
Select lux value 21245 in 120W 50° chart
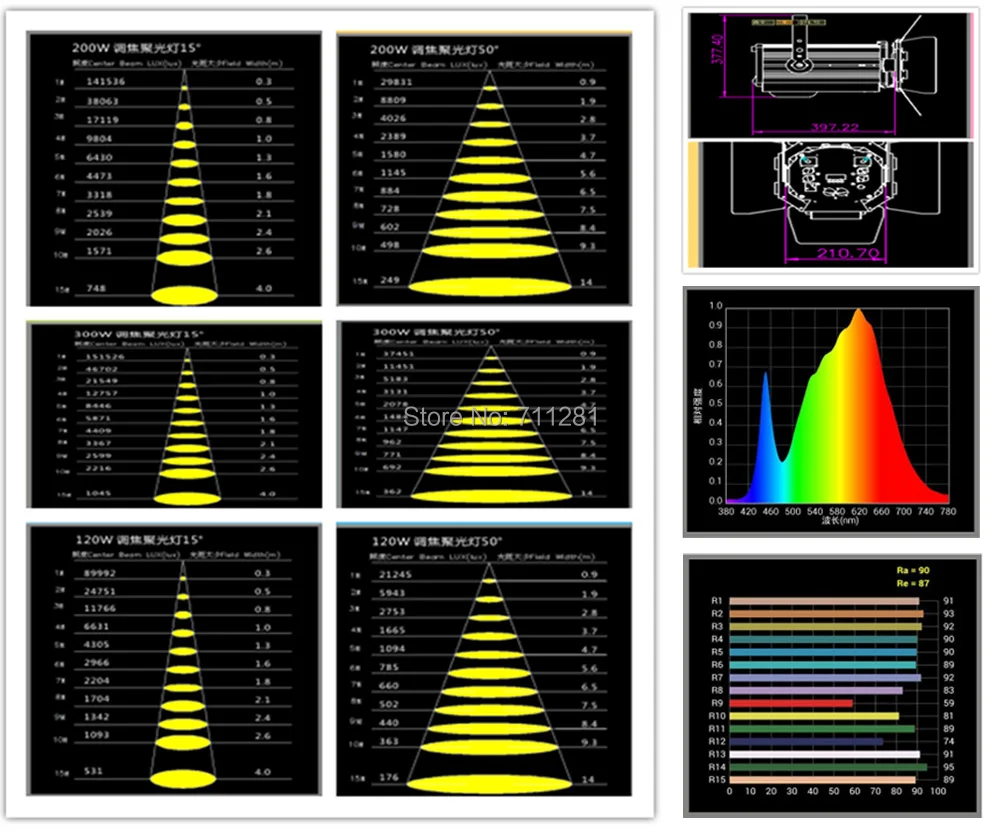pyautogui.click(x=395, y=575)
